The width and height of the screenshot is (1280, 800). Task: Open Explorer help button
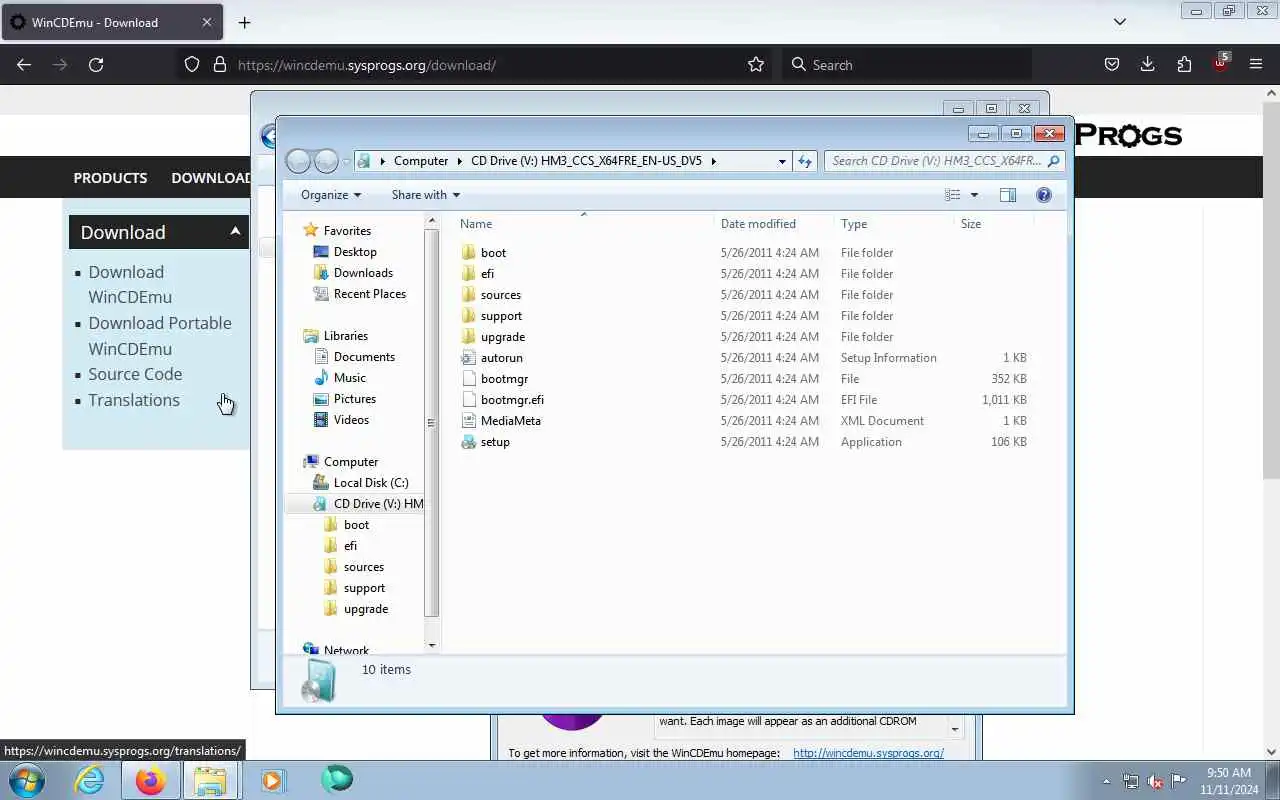pos(1044,195)
